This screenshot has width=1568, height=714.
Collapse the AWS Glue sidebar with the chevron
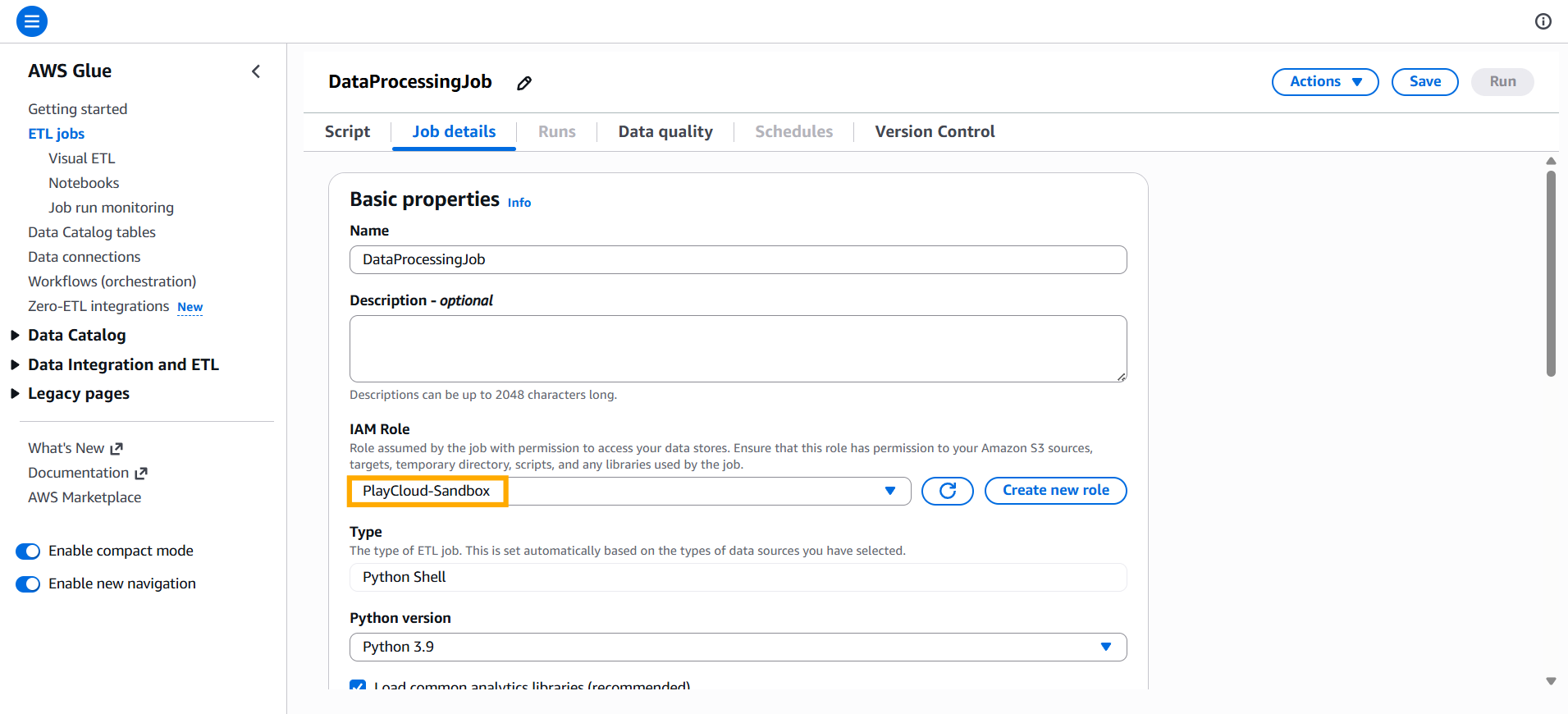(x=256, y=71)
